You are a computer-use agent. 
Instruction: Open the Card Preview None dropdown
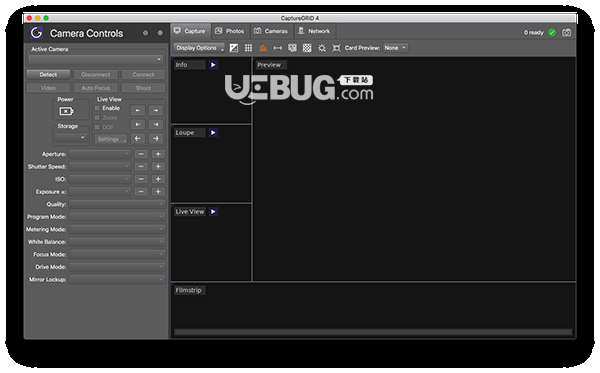pyautogui.click(x=395, y=48)
